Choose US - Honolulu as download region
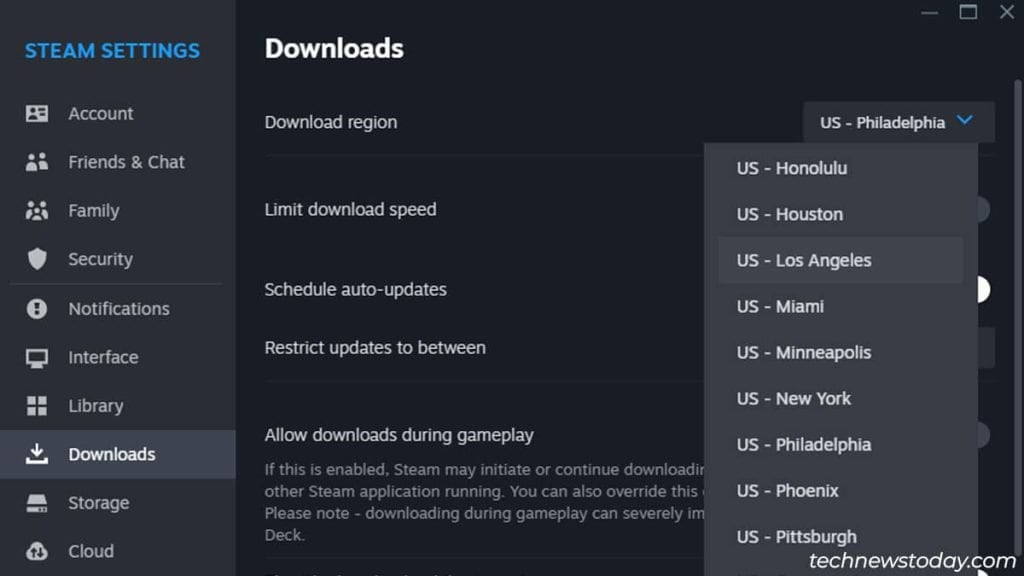The width and height of the screenshot is (1024, 576). 792,168
